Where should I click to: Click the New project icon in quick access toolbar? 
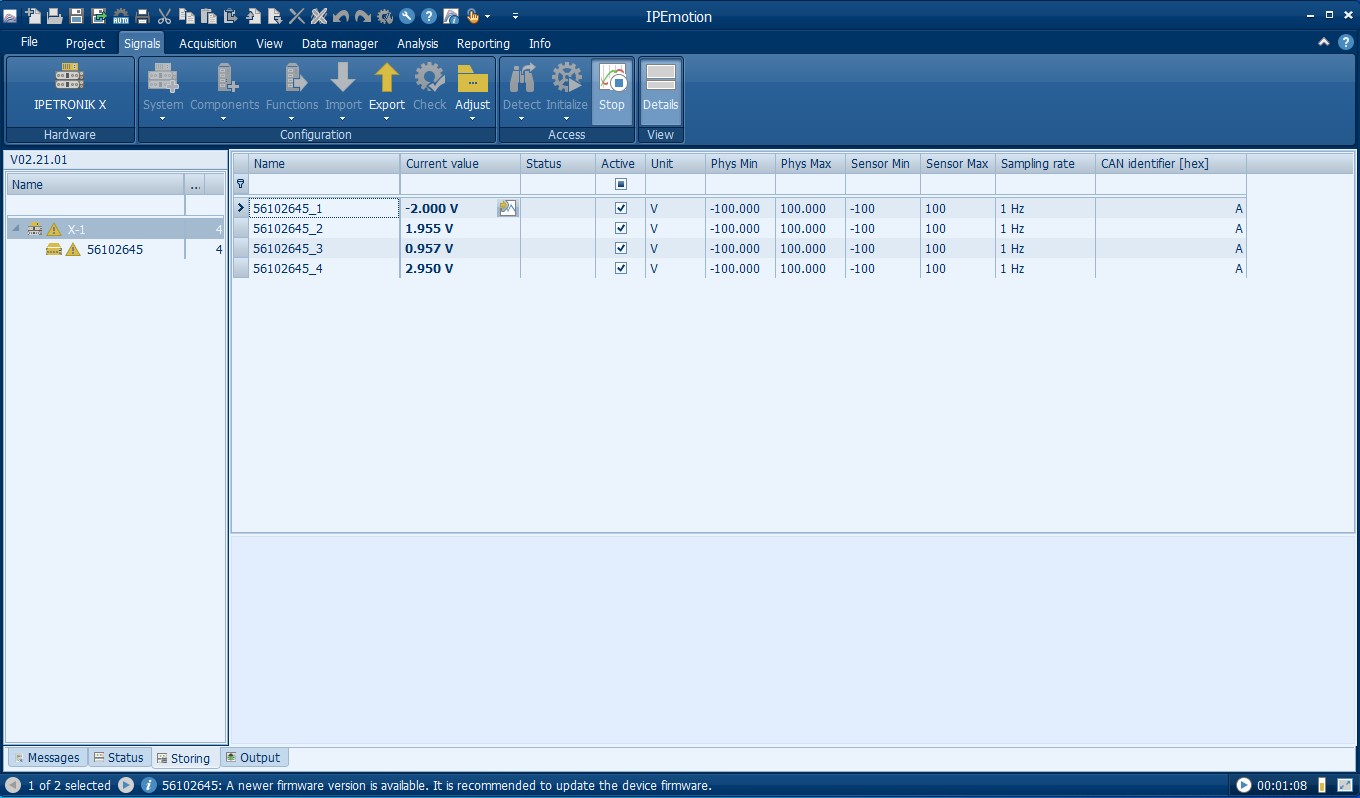point(33,16)
